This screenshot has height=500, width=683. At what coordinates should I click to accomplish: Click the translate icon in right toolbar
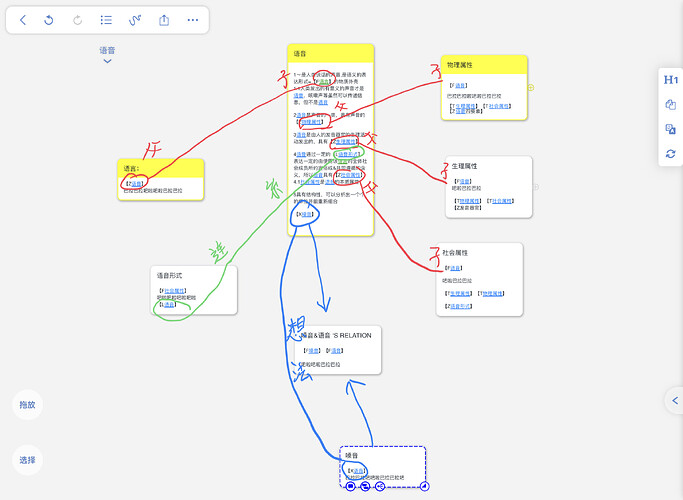click(x=671, y=129)
